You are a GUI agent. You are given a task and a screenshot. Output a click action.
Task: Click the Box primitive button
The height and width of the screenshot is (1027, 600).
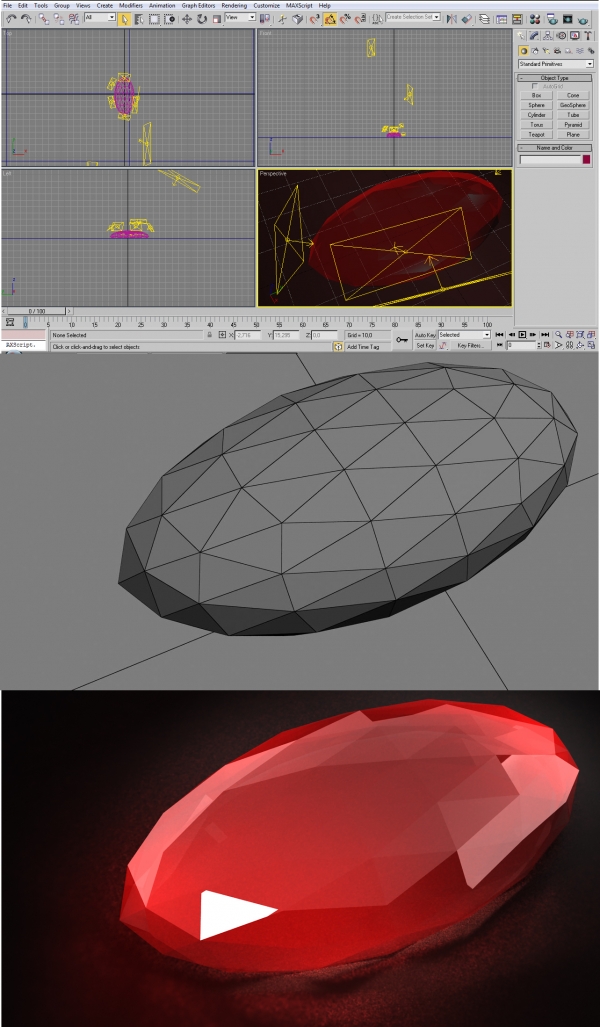[536, 96]
